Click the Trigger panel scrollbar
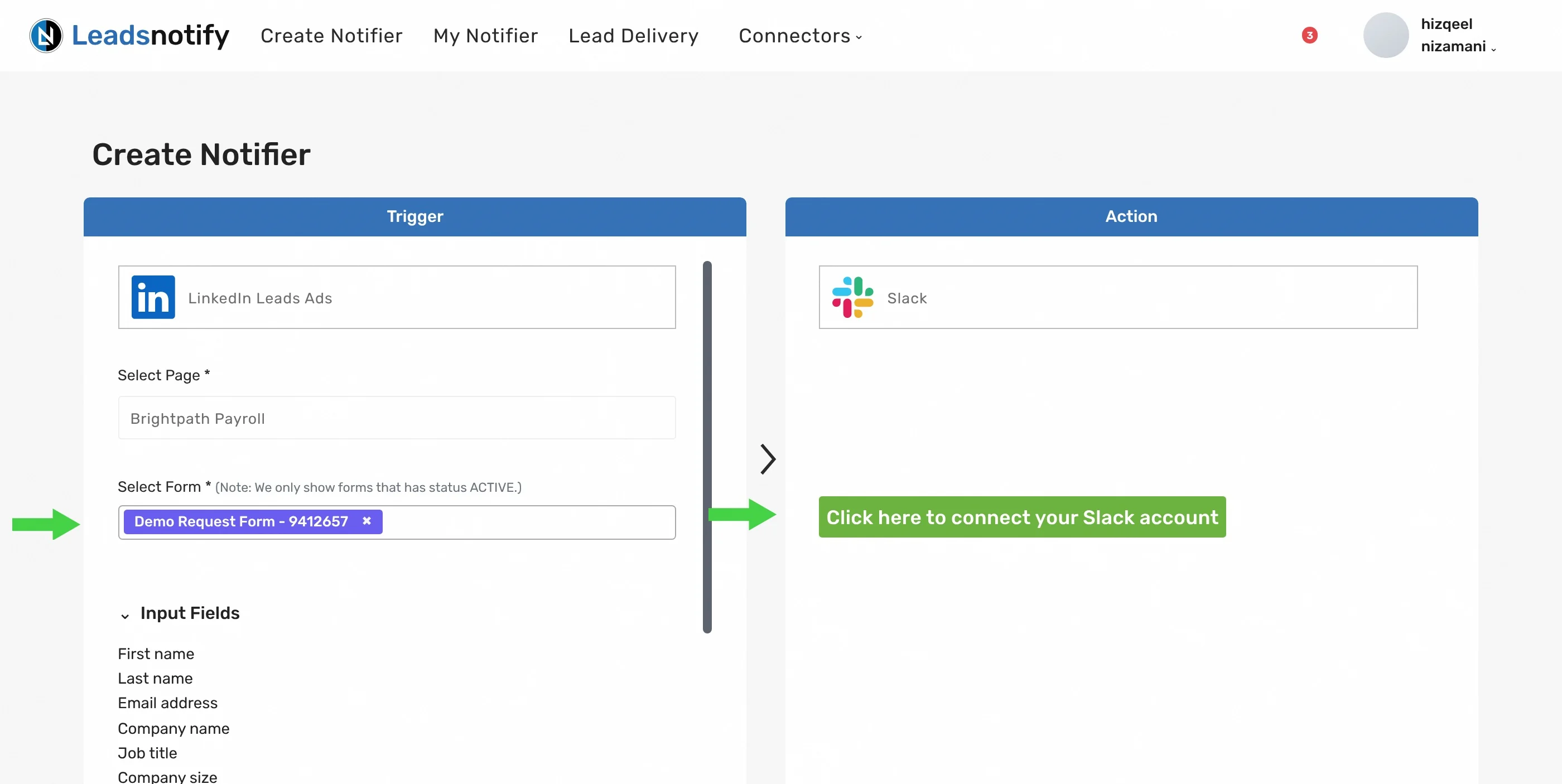This screenshot has height=784, width=1562. coord(707,447)
